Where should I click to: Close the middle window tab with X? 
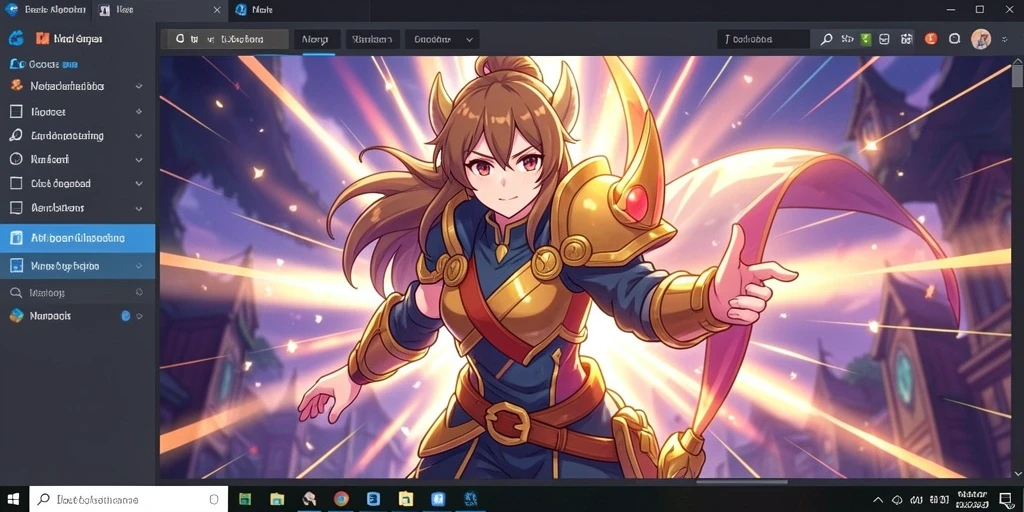(x=217, y=10)
